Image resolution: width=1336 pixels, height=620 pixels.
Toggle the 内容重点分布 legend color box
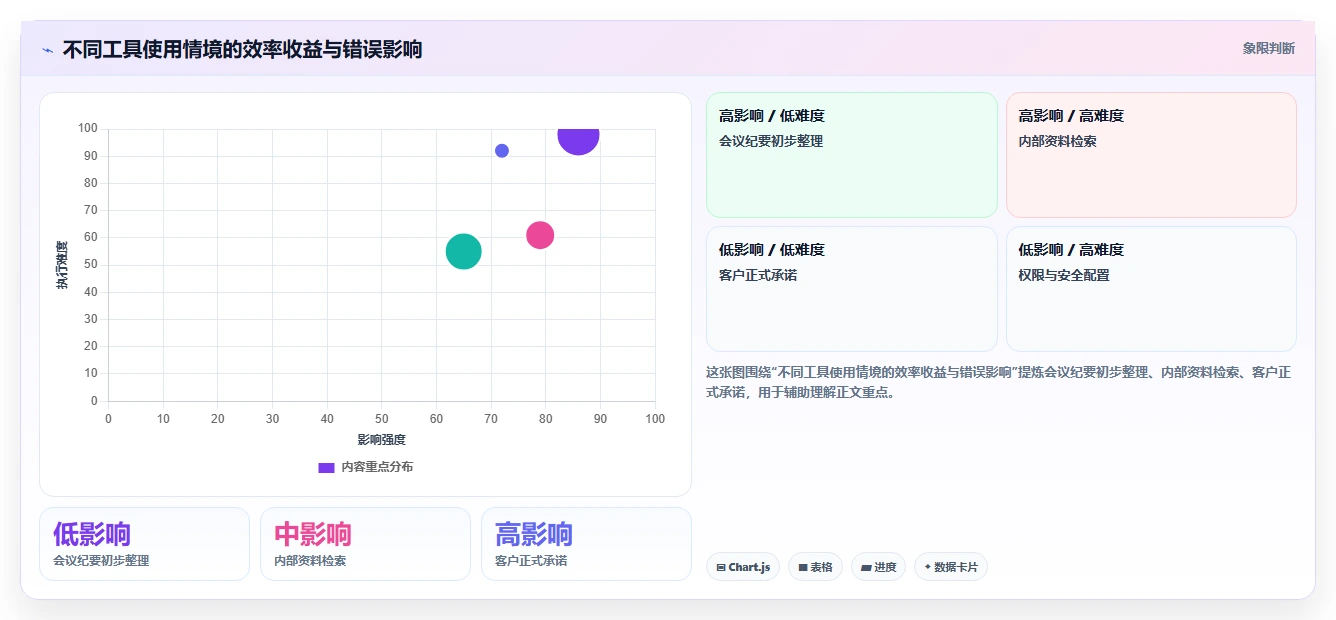point(326,467)
